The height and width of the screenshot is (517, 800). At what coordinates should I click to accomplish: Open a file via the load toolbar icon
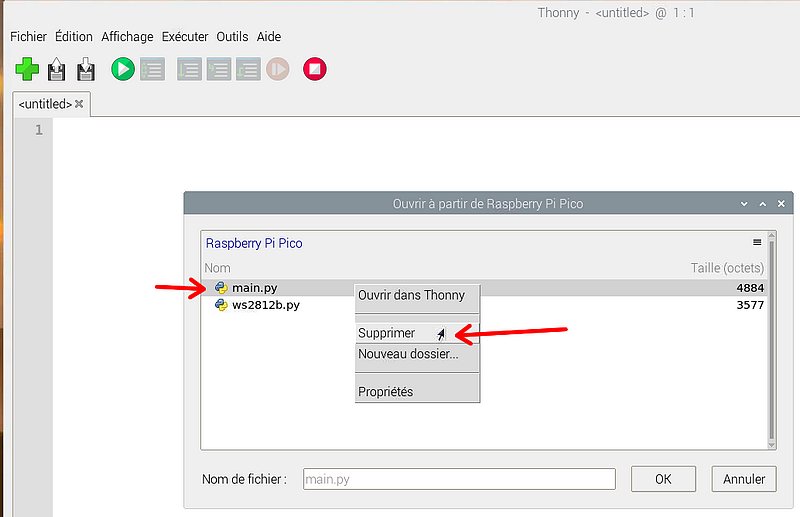pyautogui.click(x=57, y=69)
